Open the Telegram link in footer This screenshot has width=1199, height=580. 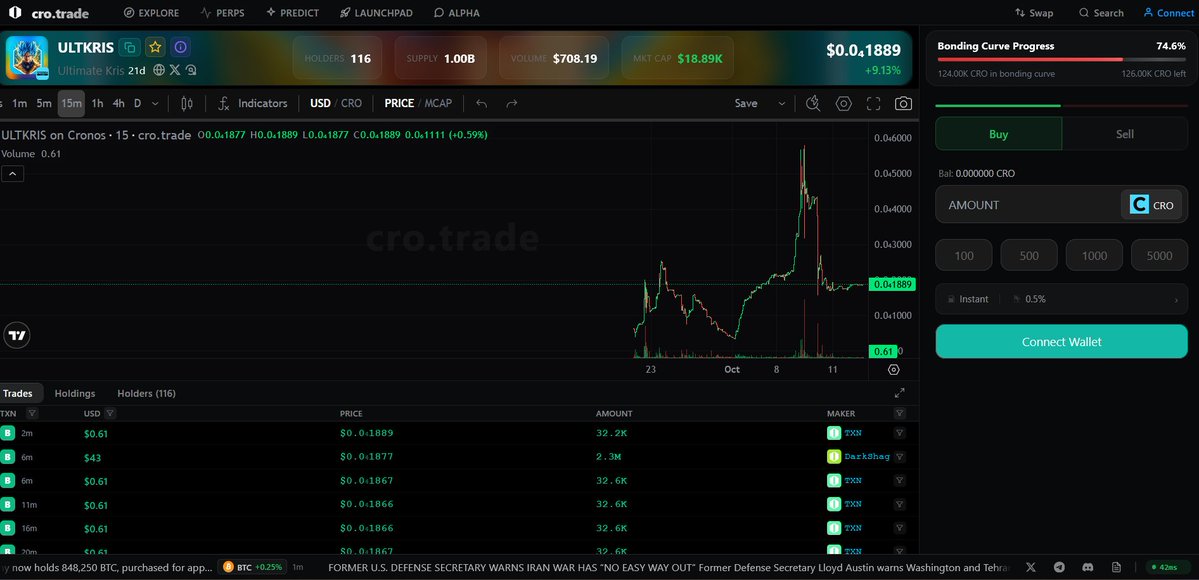[x=1059, y=567]
